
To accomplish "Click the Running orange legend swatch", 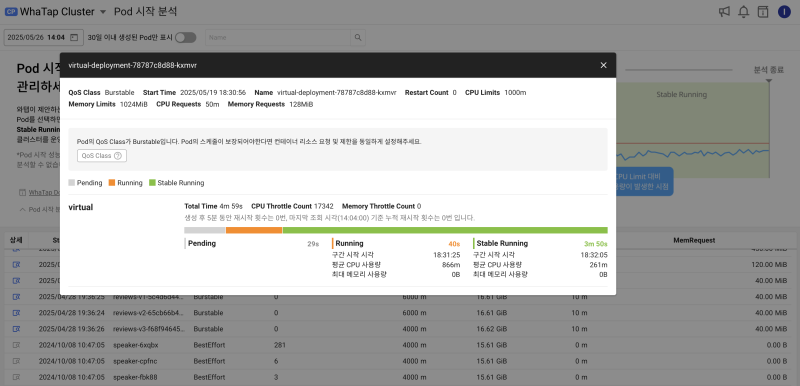I will (112, 183).
